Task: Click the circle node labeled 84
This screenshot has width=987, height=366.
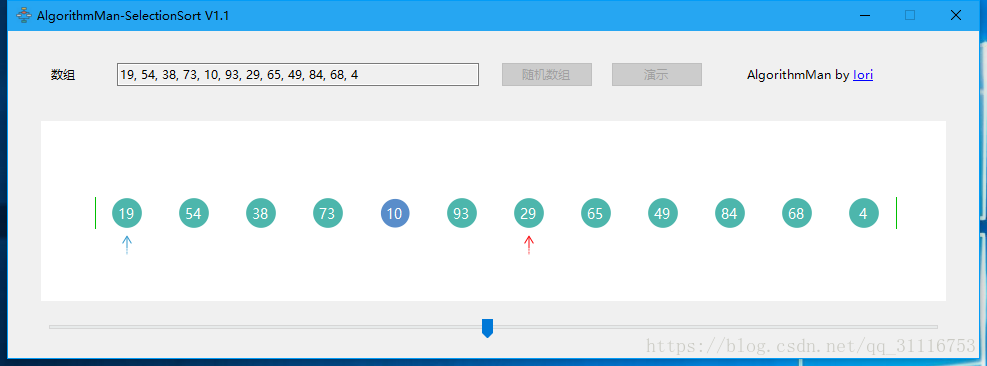Action: click(x=730, y=214)
